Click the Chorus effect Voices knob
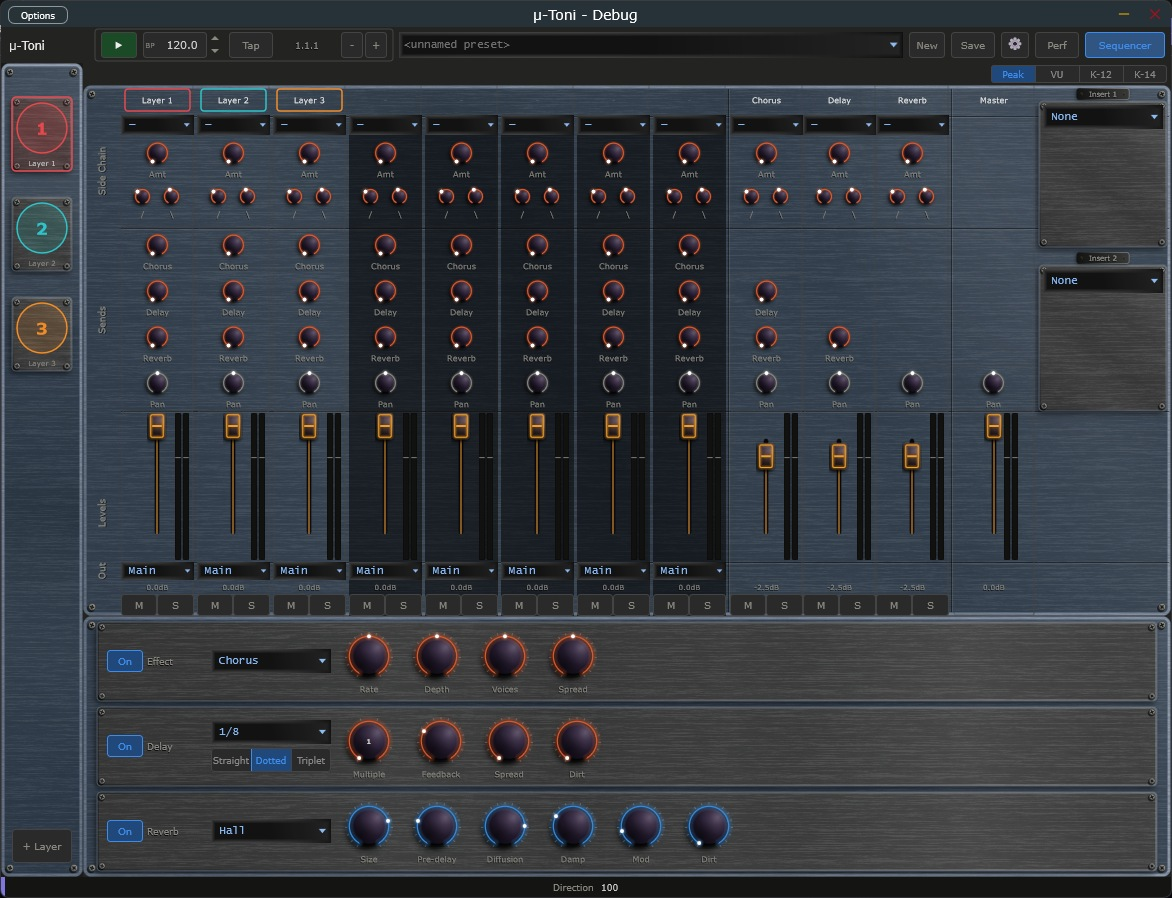This screenshot has width=1172, height=898. click(x=505, y=656)
